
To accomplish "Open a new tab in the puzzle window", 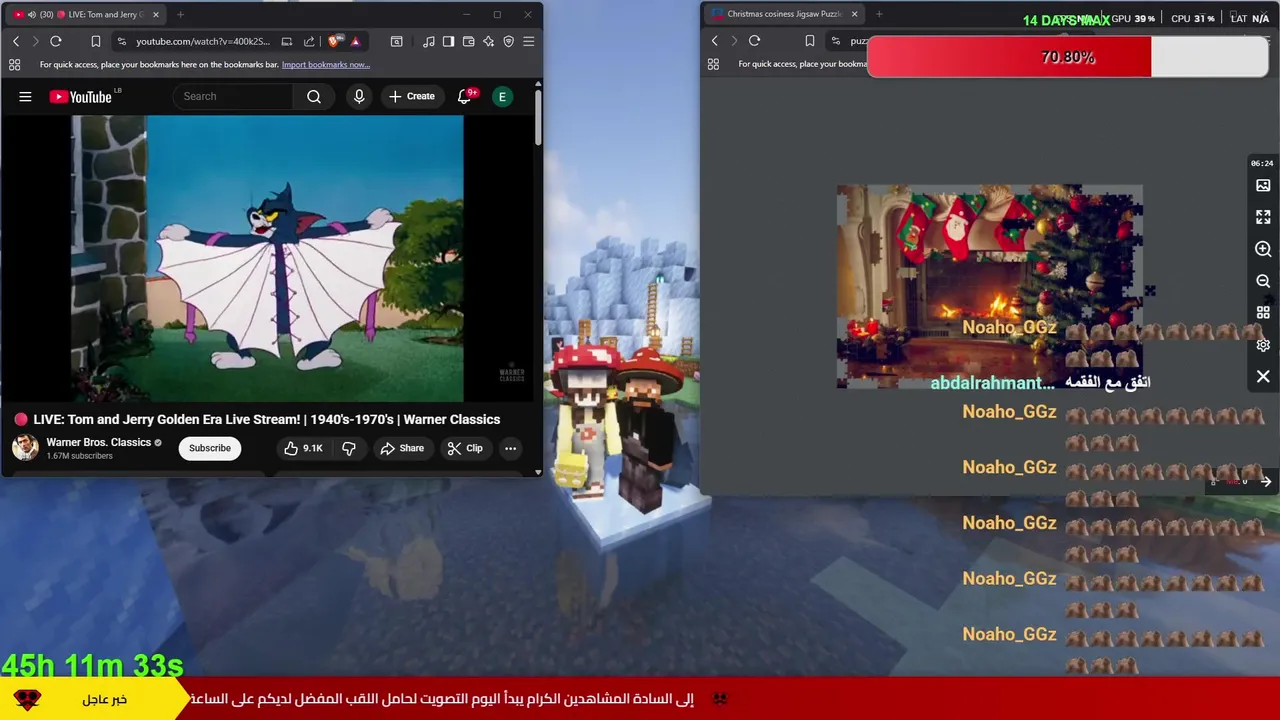I will point(879,14).
